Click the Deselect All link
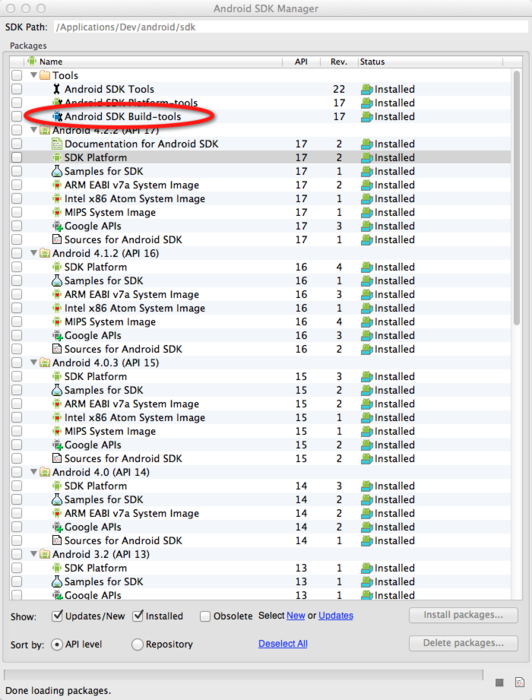 point(283,644)
